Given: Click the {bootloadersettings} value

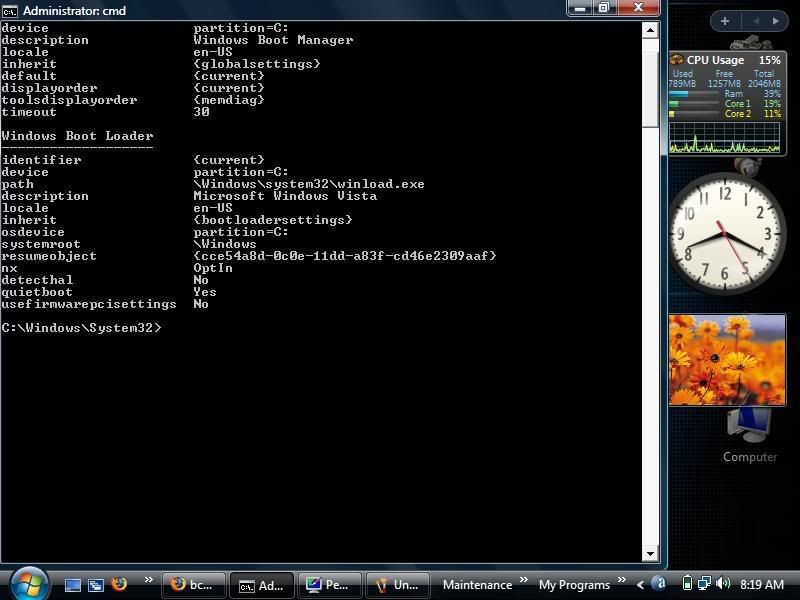Looking at the screenshot, I should point(272,220).
